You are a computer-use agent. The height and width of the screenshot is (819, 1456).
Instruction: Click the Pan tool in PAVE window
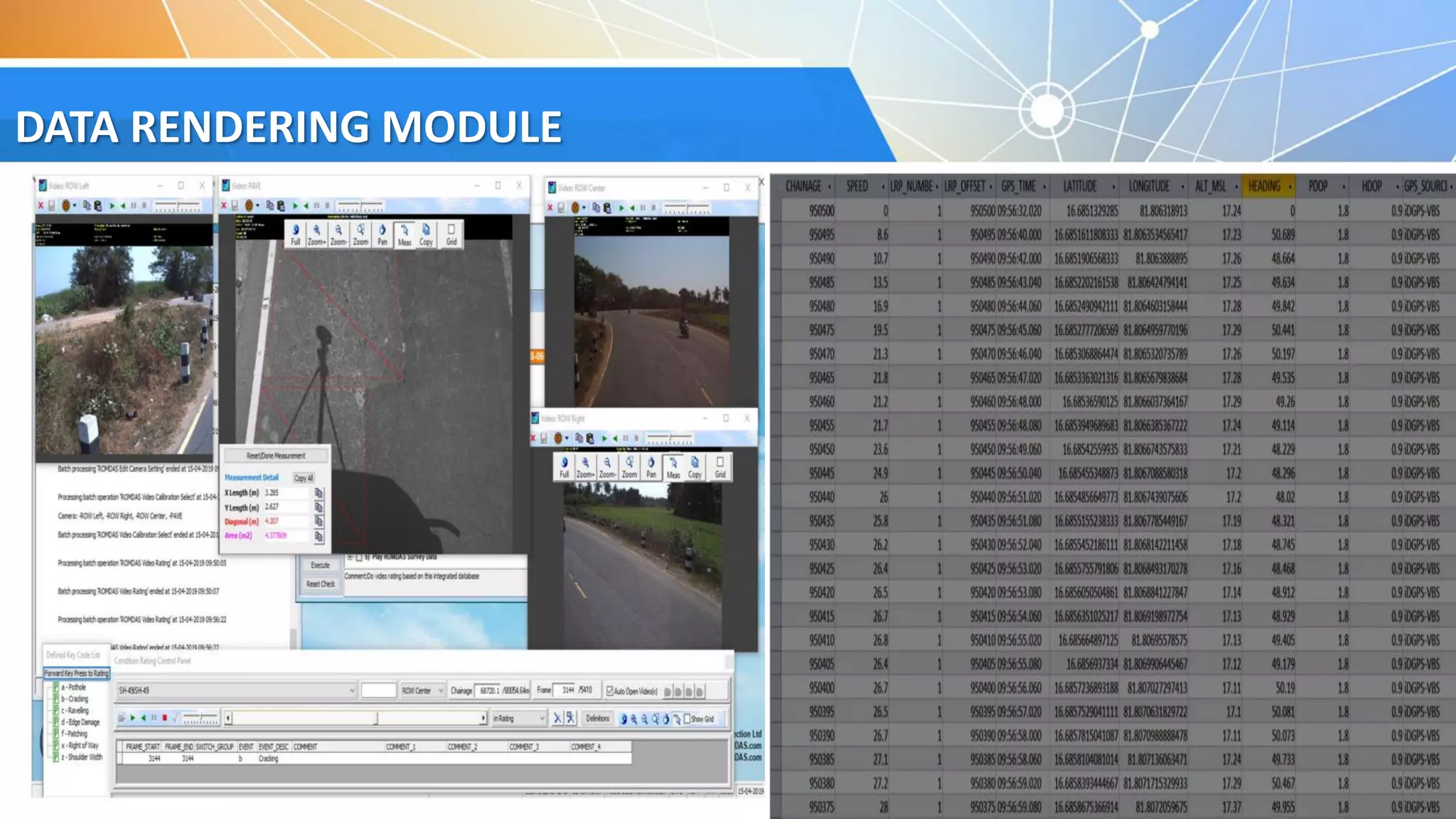coord(382,233)
